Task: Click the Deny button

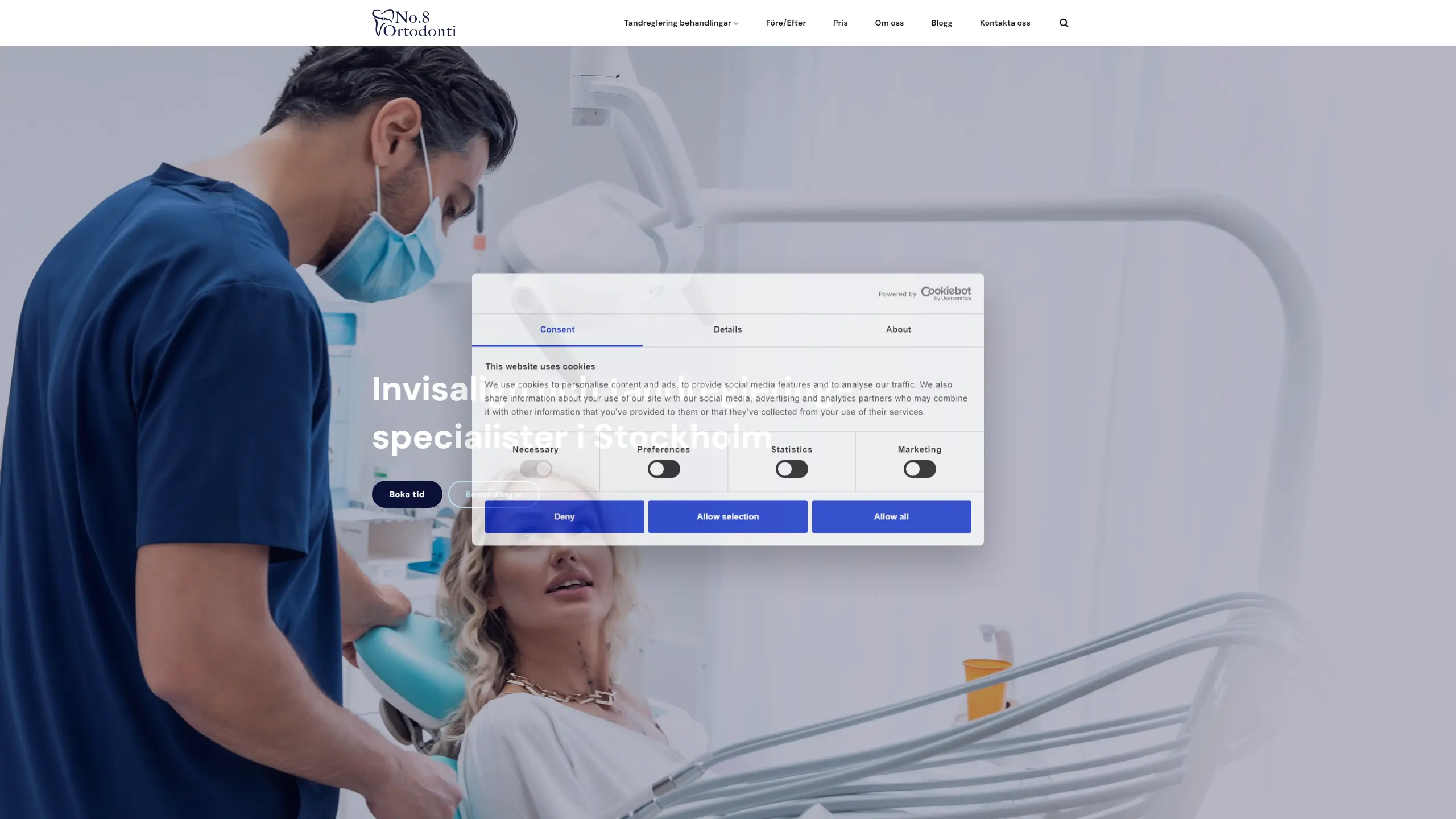Action: pyautogui.click(x=564, y=516)
